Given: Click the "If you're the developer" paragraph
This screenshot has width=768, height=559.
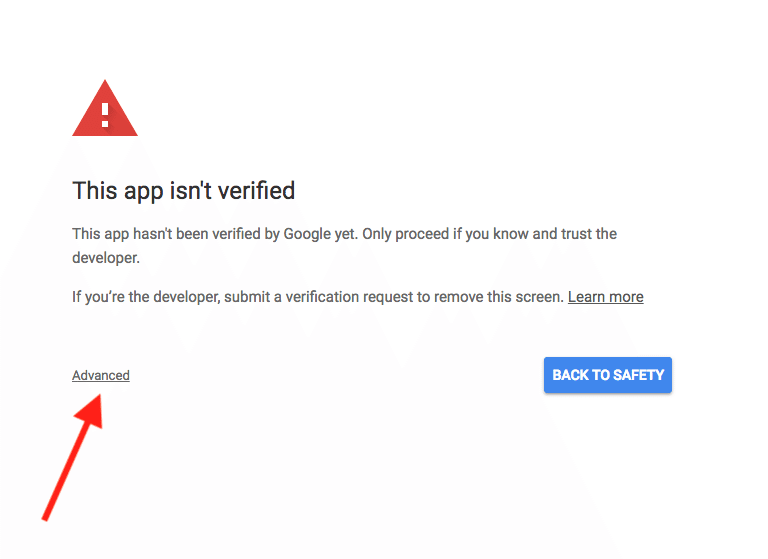Looking at the screenshot, I should pos(358,297).
